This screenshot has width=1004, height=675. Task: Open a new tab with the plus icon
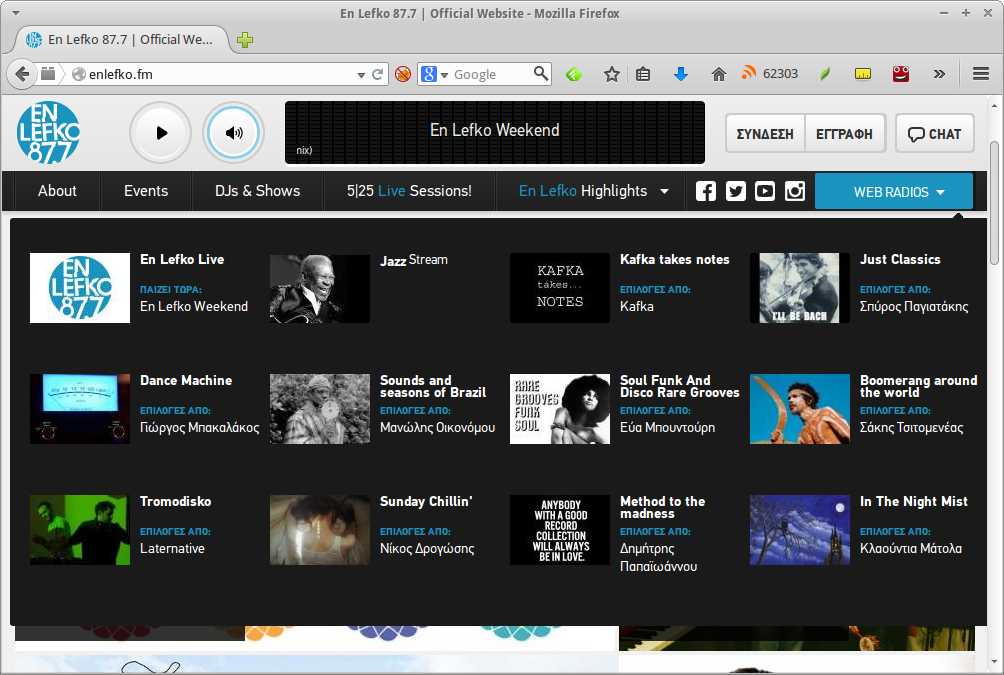pos(245,40)
